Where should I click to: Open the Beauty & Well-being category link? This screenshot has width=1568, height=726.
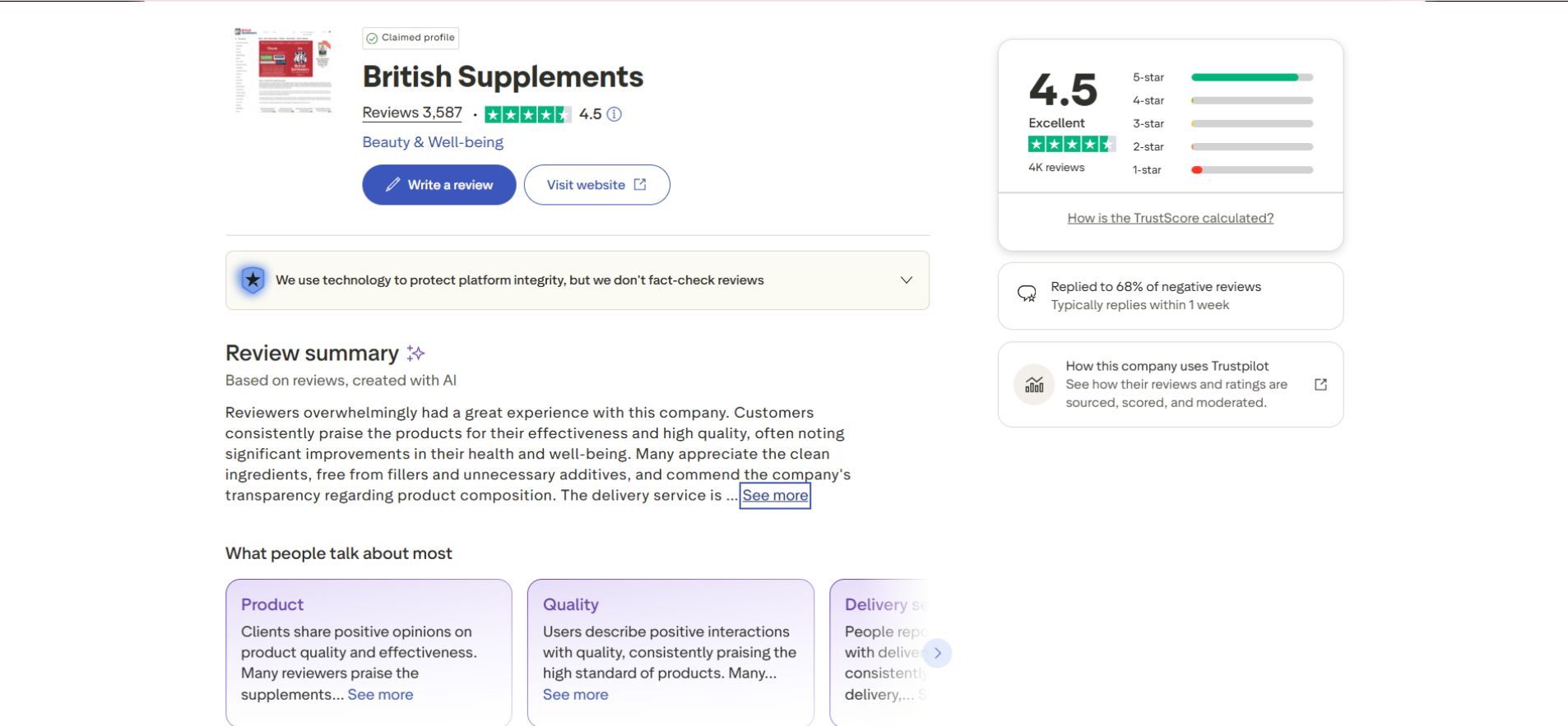433,141
